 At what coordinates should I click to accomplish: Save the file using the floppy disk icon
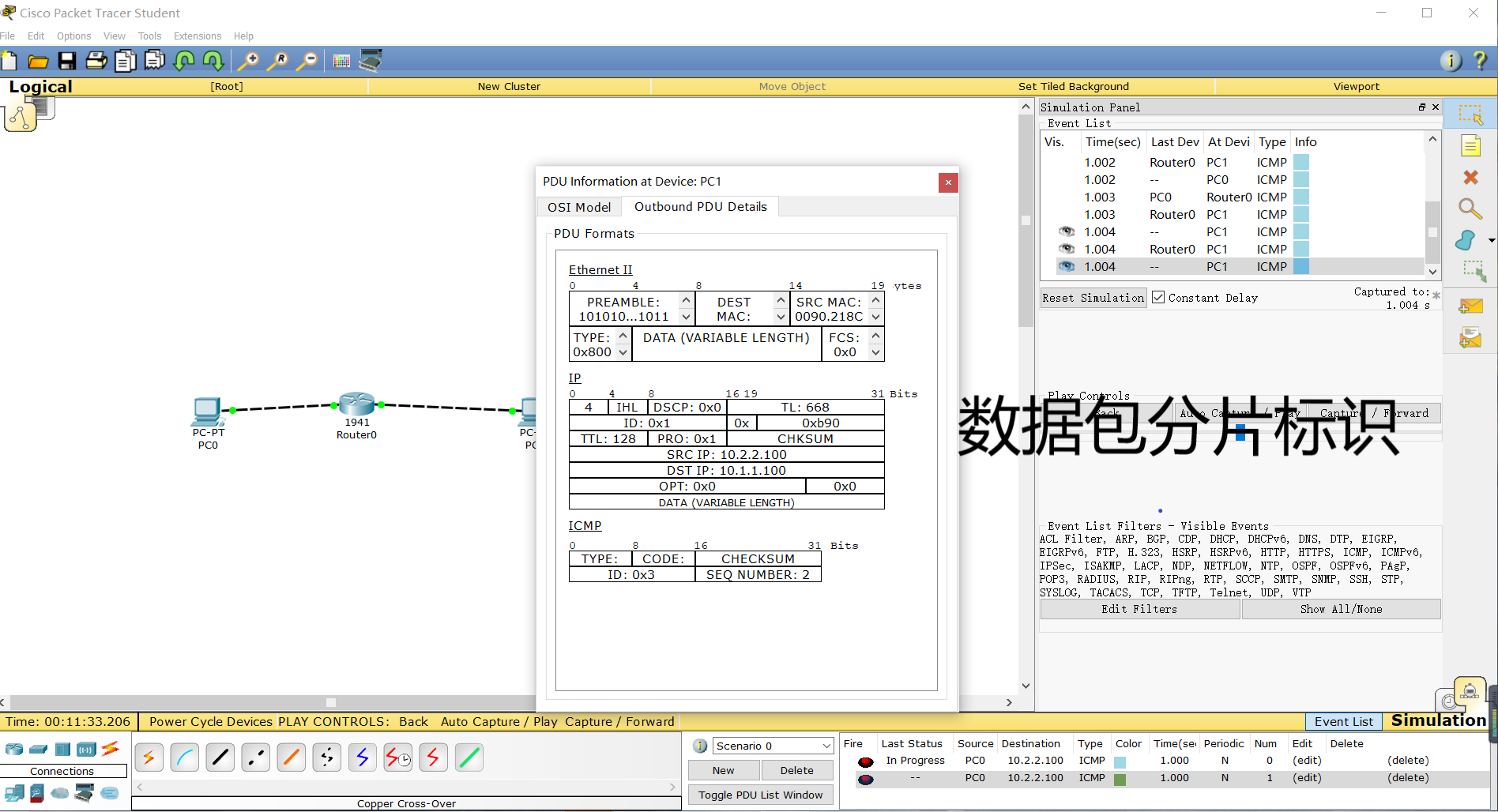tap(67, 61)
